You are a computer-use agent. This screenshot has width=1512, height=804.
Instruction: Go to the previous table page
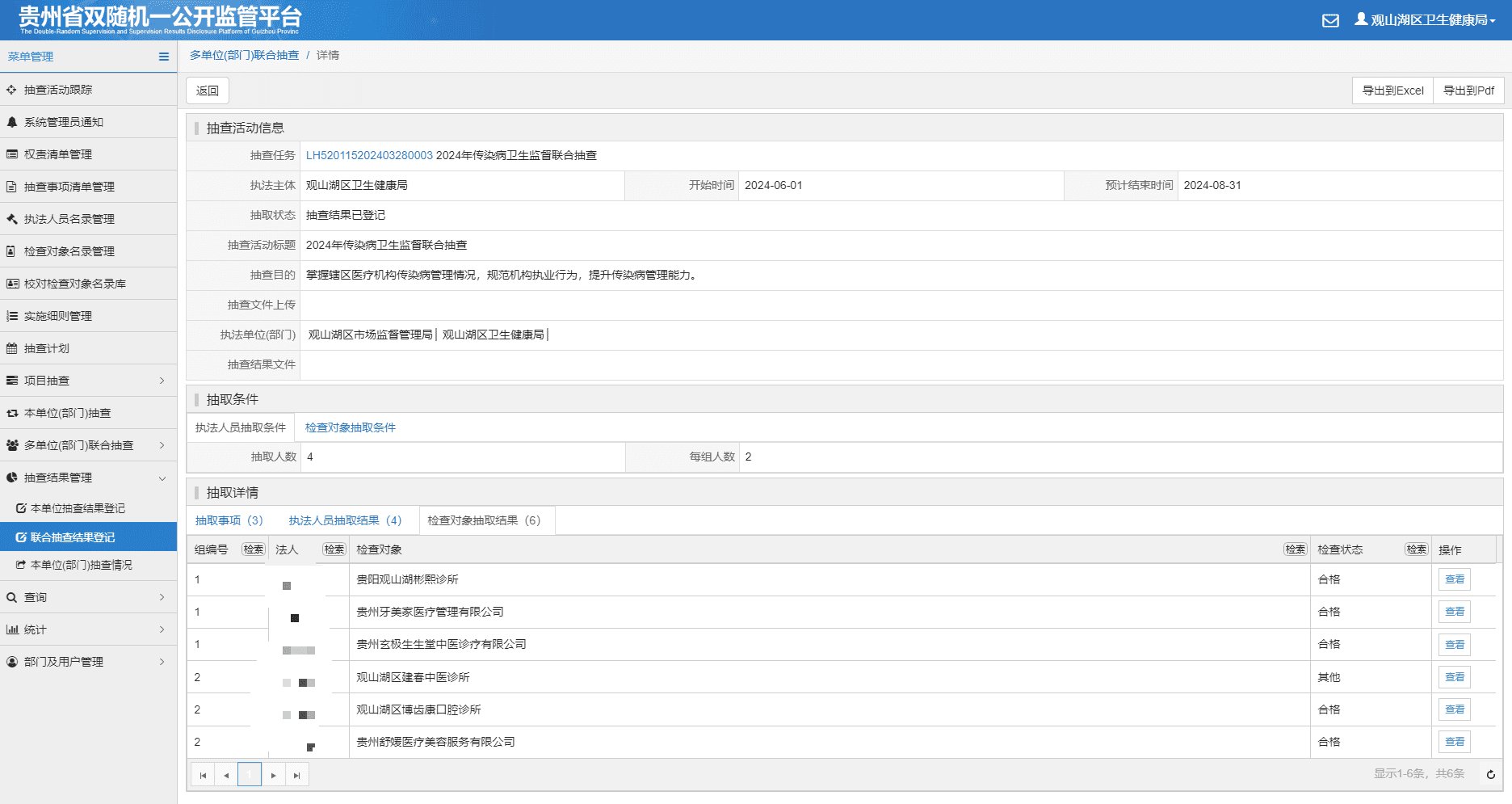[x=226, y=775]
